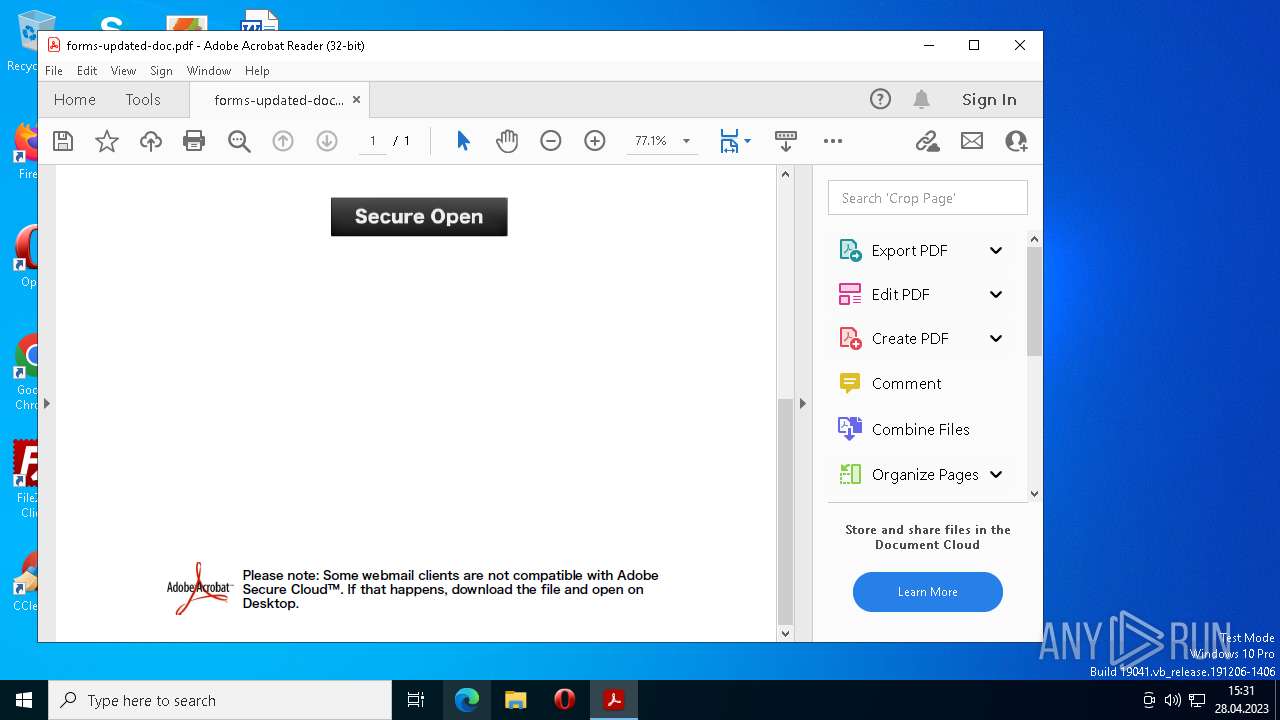1280x720 pixels.
Task: Share a link to the file
Action: (x=928, y=141)
